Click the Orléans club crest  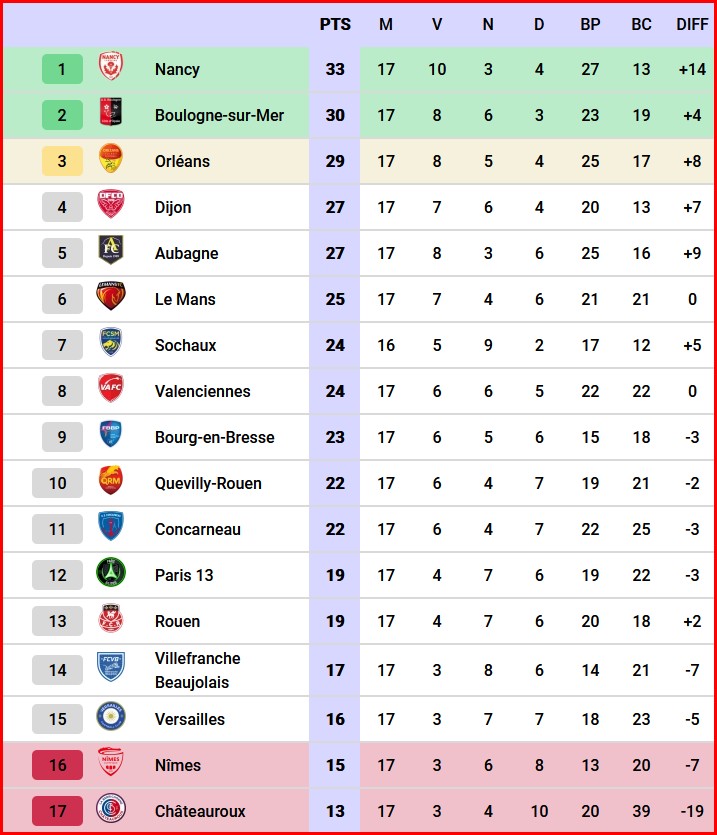click(x=110, y=160)
